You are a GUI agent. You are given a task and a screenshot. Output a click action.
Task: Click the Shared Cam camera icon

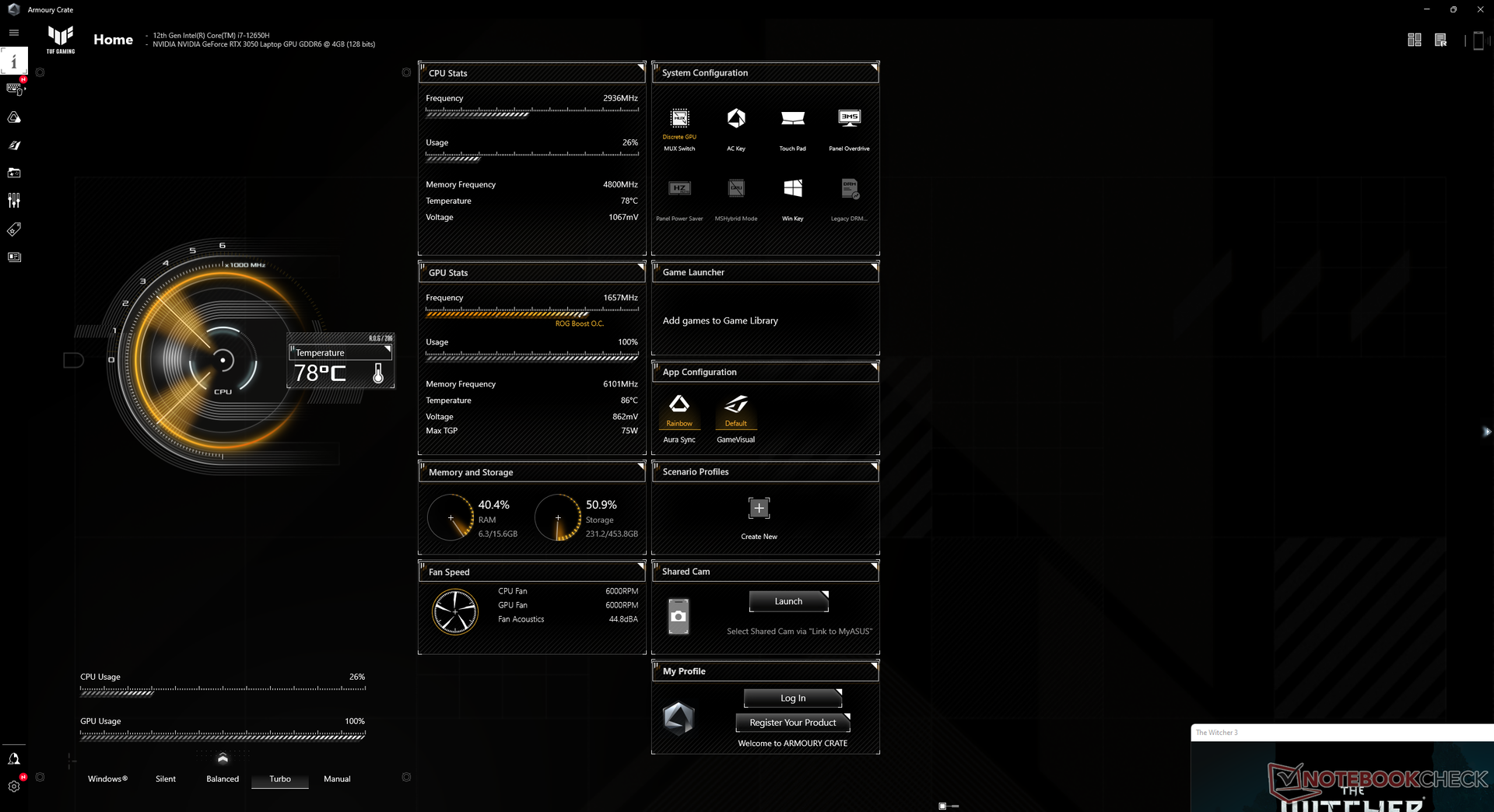[x=679, y=616]
